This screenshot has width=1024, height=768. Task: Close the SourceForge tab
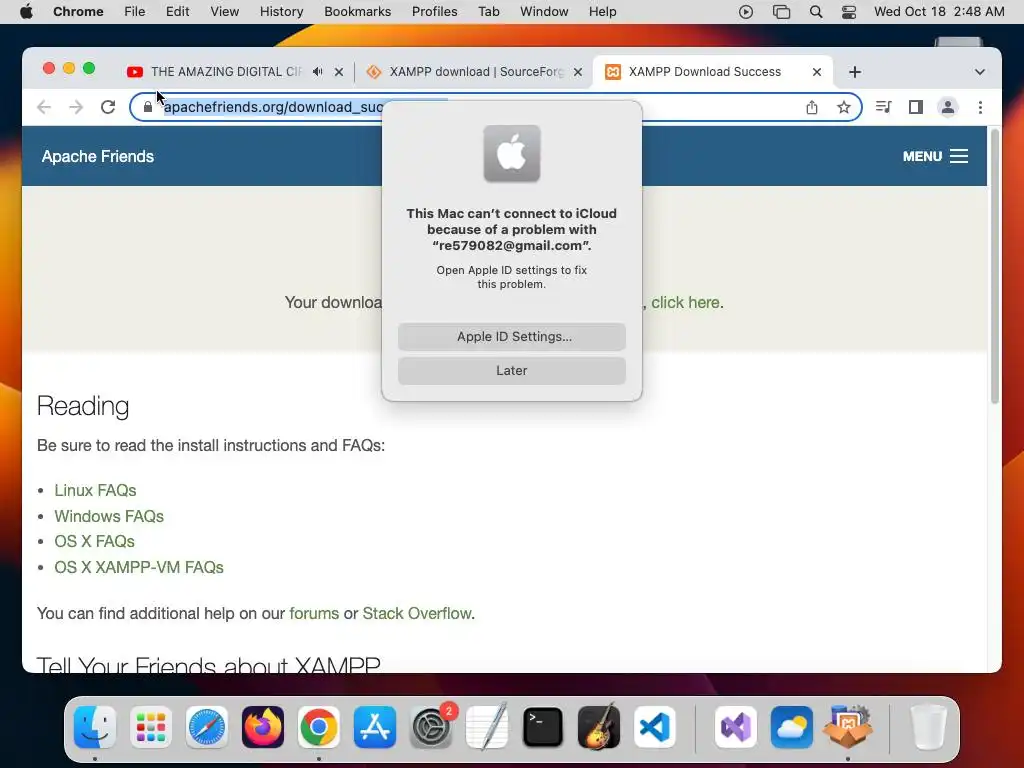pyautogui.click(x=578, y=72)
